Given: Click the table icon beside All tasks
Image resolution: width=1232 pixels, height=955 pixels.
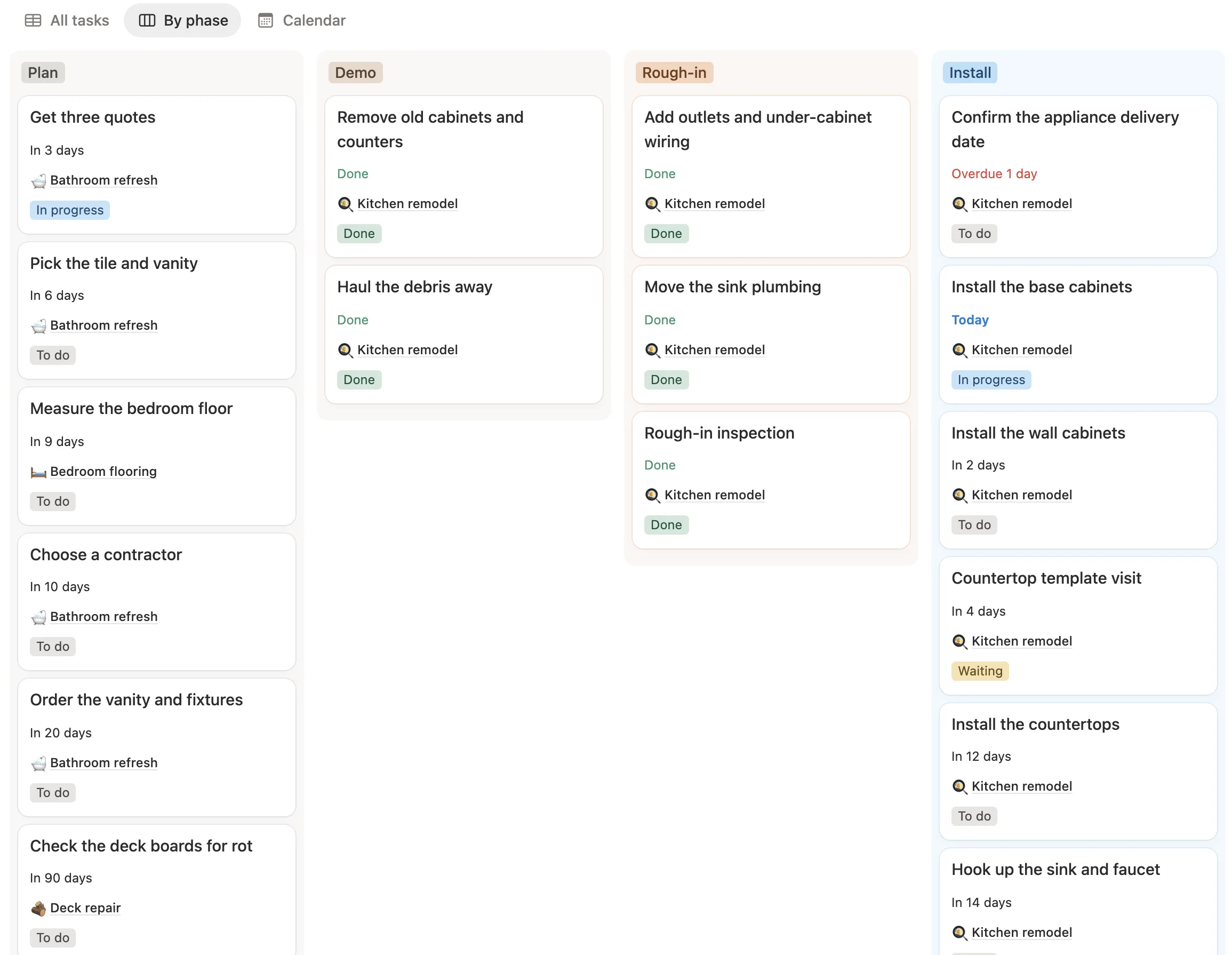Looking at the screenshot, I should [x=33, y=20].
